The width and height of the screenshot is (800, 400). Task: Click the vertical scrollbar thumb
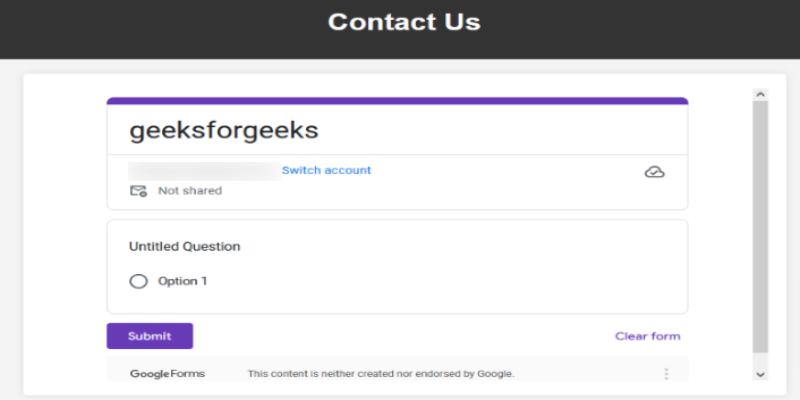click(760, 225)
